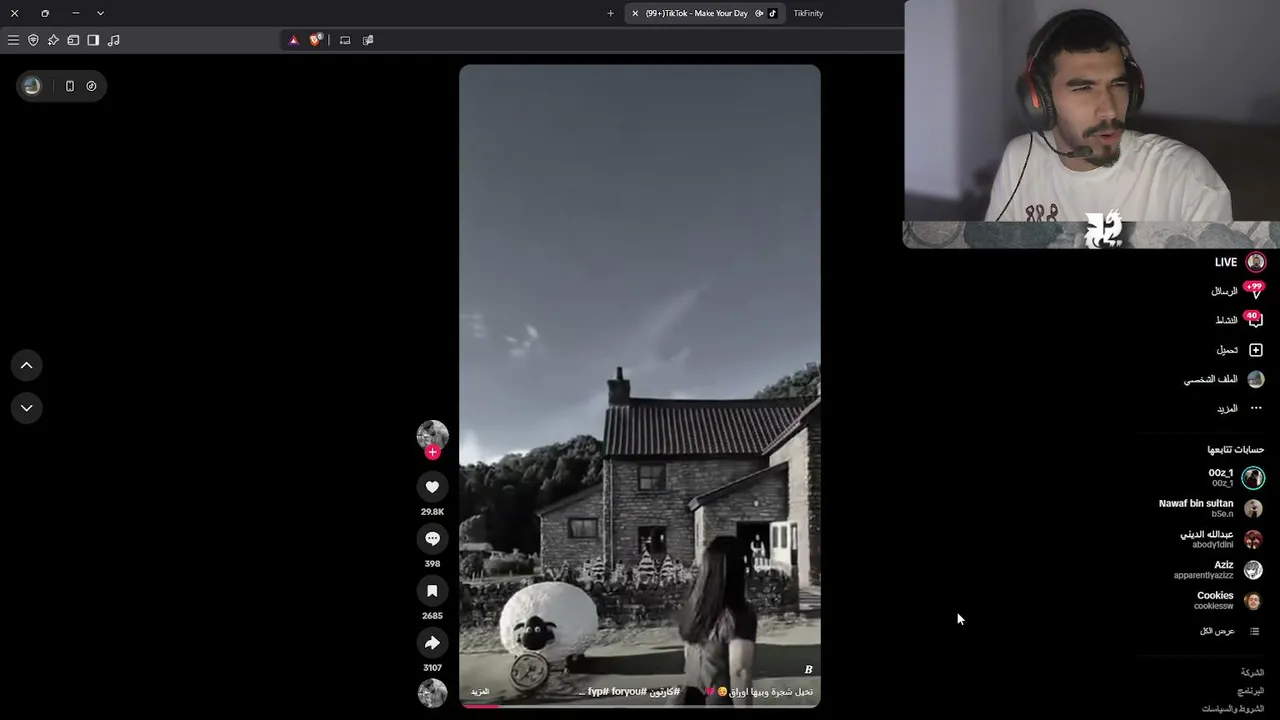Open the sound disc at bottom of action column

point(432,693)
